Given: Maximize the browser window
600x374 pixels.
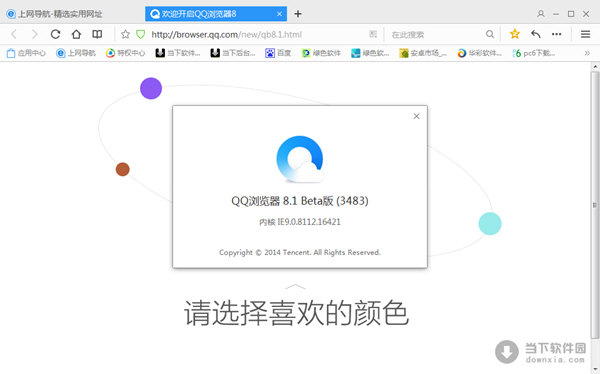Looking at the screenshot, I should coord(571,14).
